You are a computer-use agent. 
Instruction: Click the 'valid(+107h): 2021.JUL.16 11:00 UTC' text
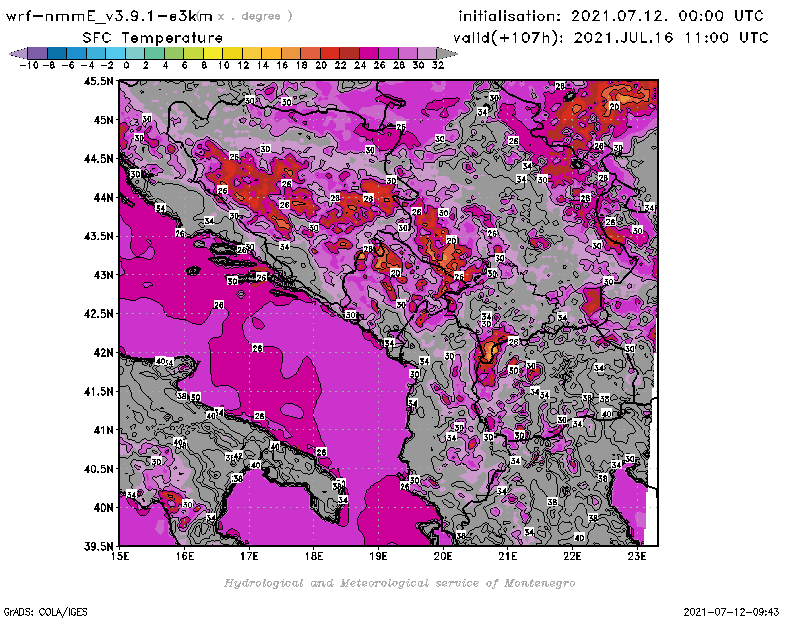coord(611,38)
